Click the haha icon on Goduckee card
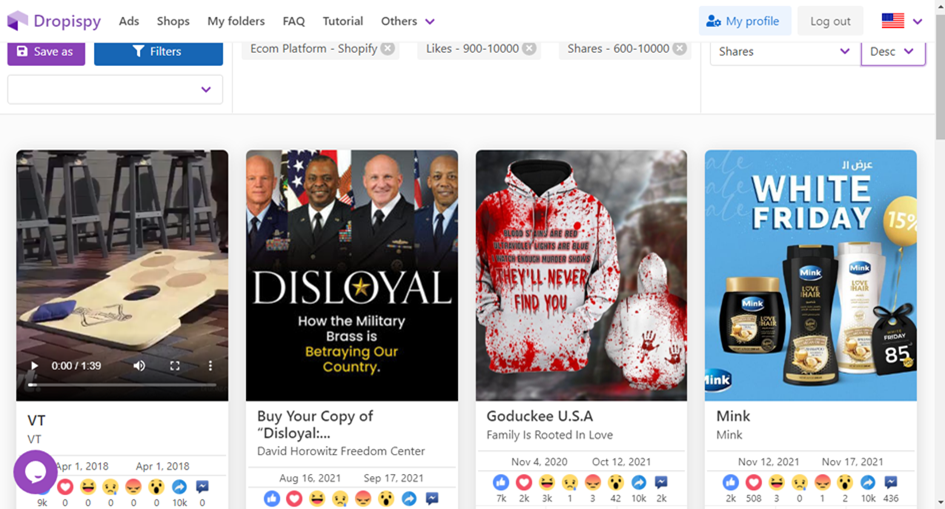 tap(547, 482)
